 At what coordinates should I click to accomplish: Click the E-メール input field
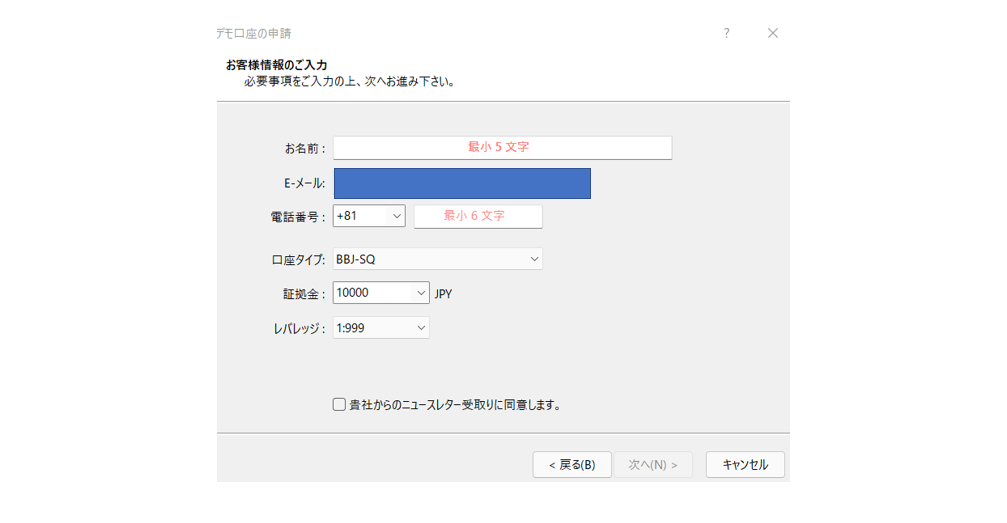pyautogui.click(x=462, y=184)
